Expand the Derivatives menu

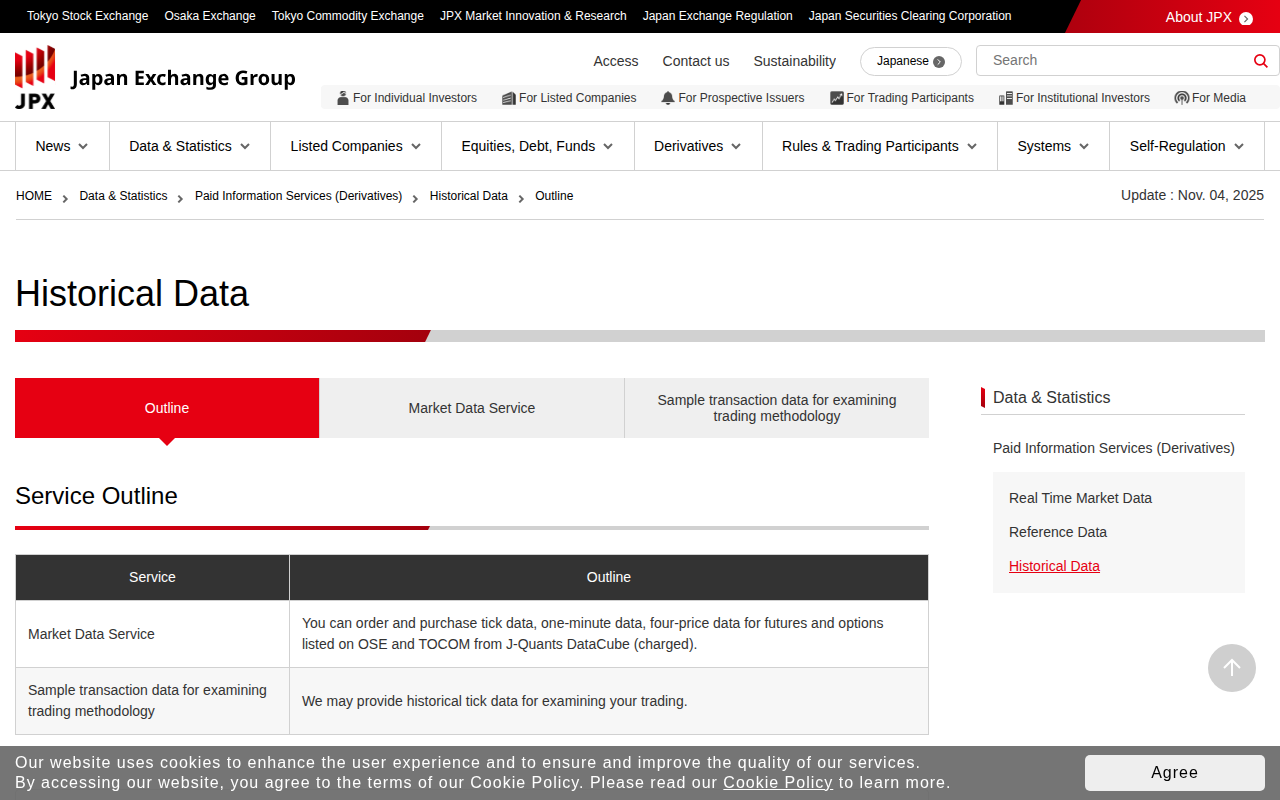pos(698,146)
